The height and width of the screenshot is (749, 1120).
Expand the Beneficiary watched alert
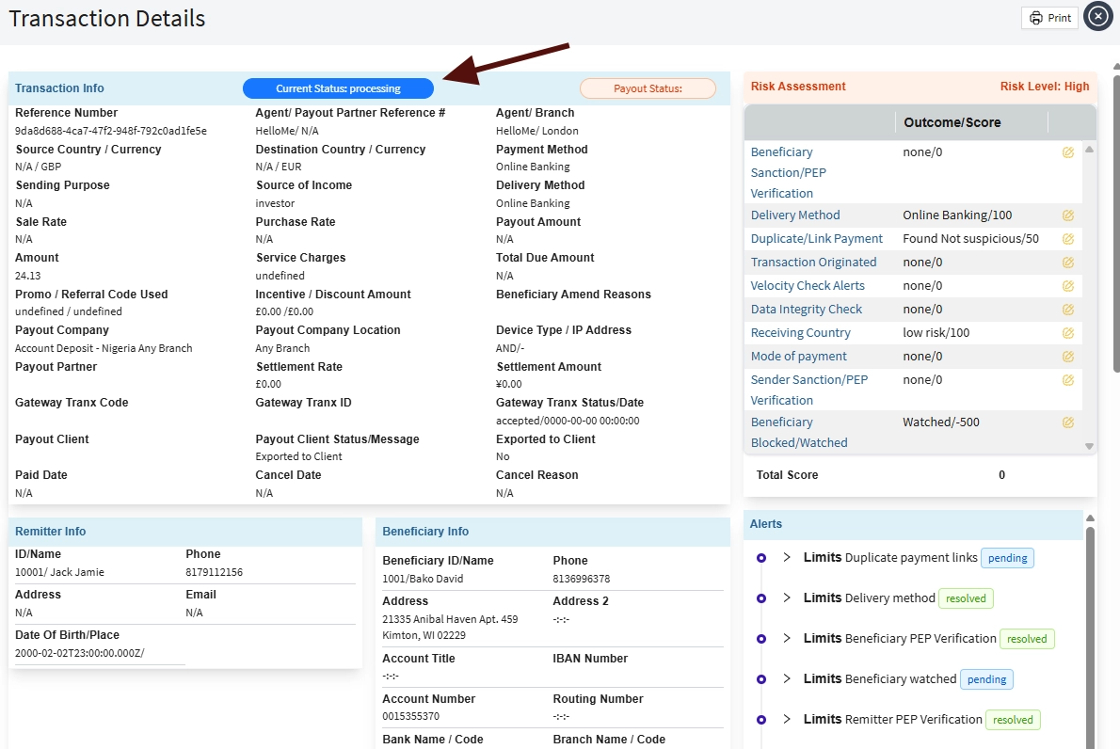[787, 679]
